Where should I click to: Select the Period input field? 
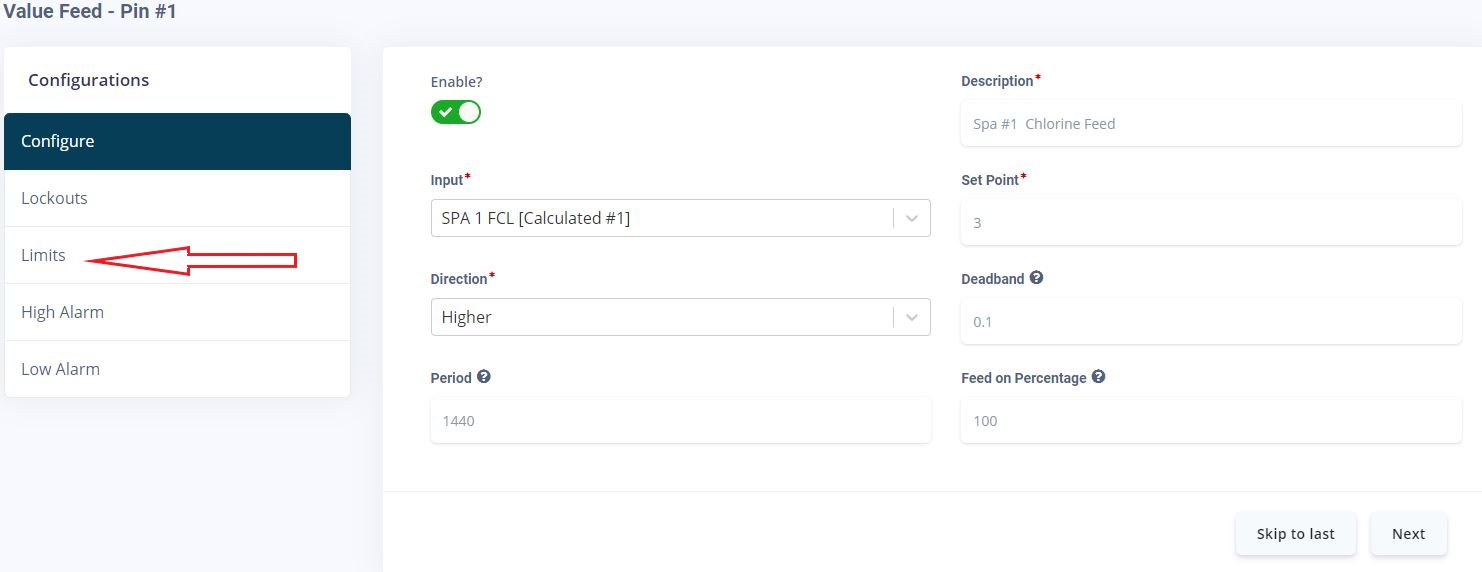pos(680,421)
